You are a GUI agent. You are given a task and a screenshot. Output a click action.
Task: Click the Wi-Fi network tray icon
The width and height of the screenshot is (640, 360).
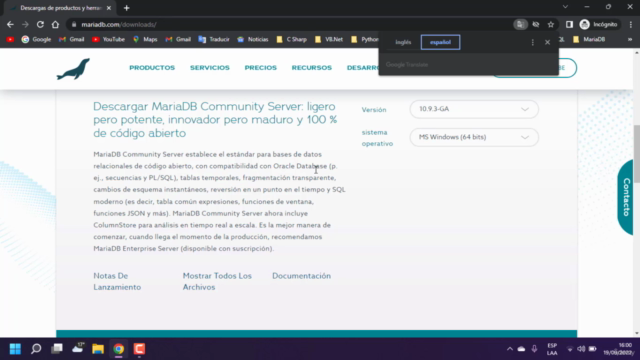click(x=570, y=349)
